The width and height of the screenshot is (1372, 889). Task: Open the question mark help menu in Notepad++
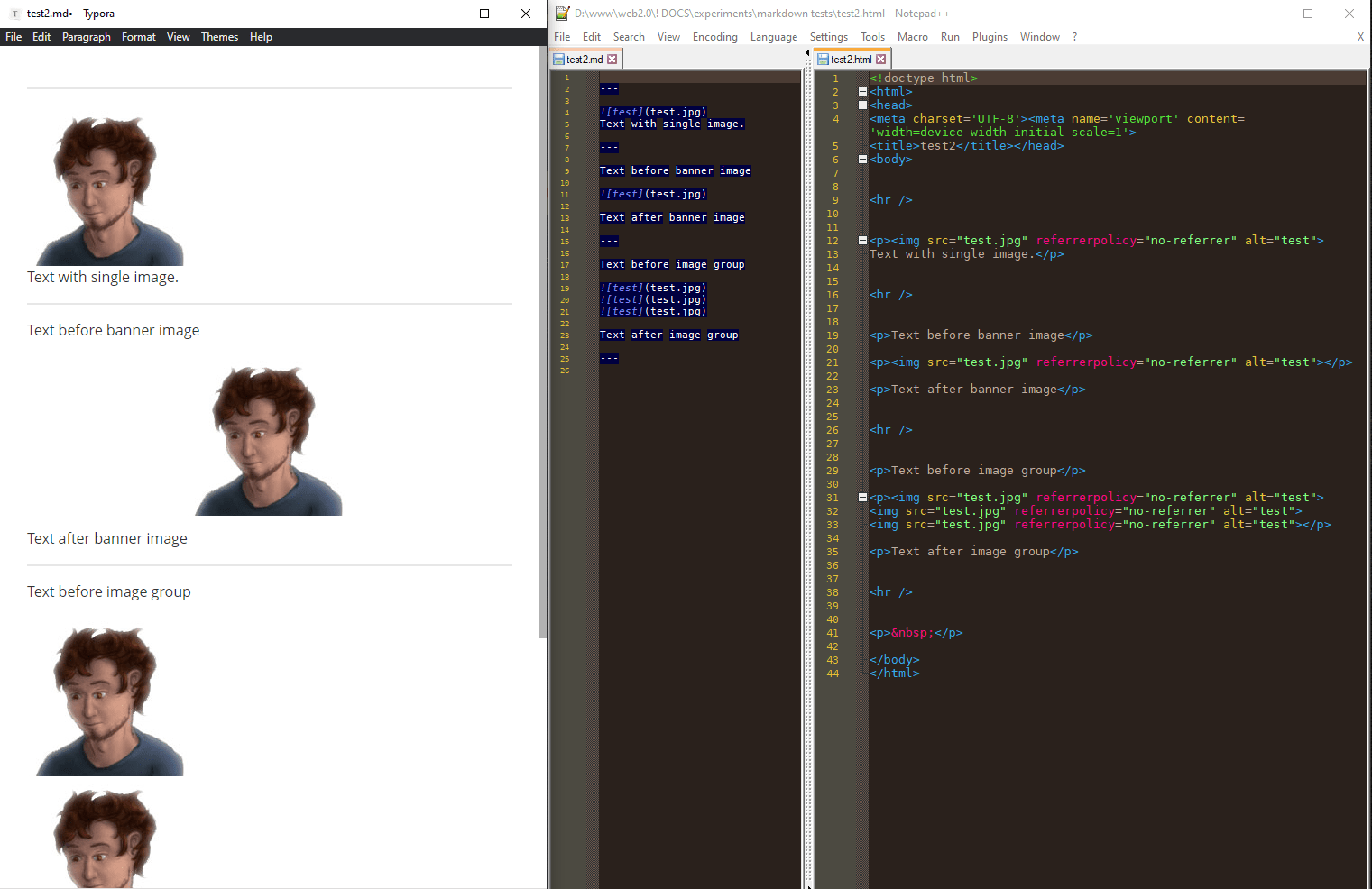click(1074, 37)
